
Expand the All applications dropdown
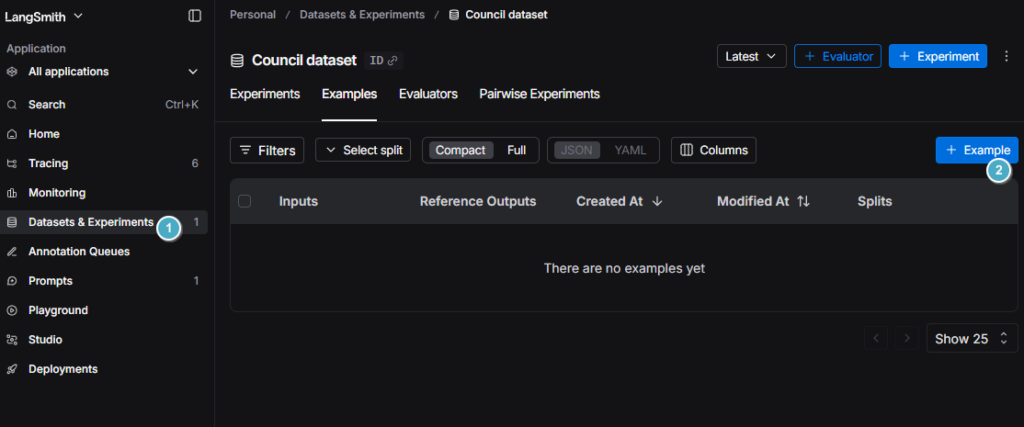[193, 72]
